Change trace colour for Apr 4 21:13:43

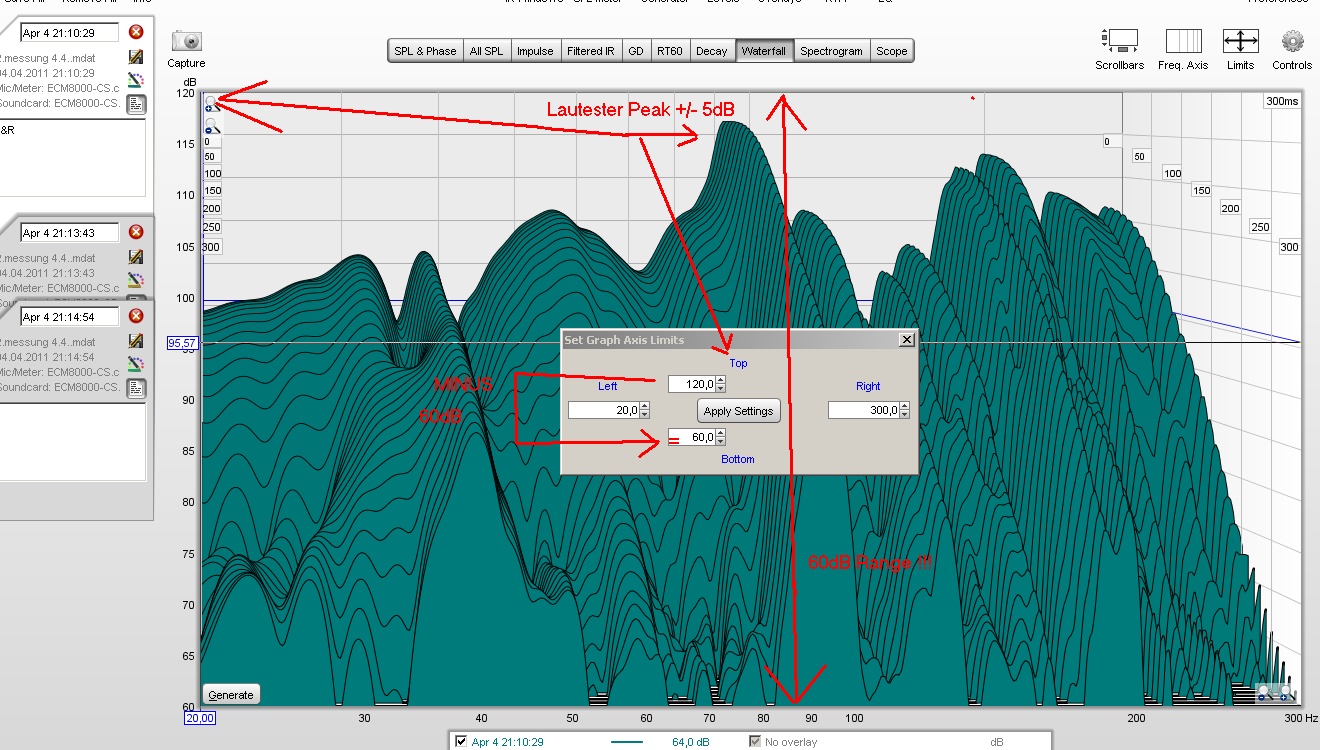[x=136, y=279]
